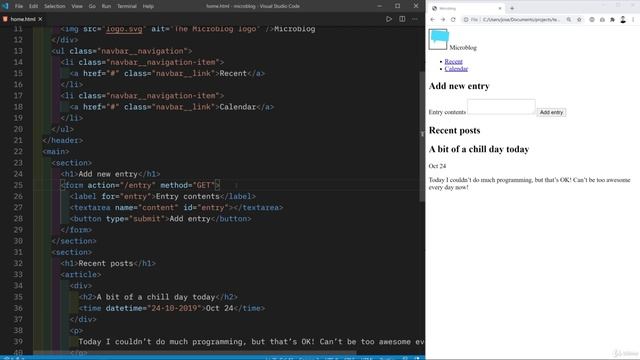This screenshot has width=640, height=360.
Task: Click the line 25 form tag text
Action: (x=140, y=185)
